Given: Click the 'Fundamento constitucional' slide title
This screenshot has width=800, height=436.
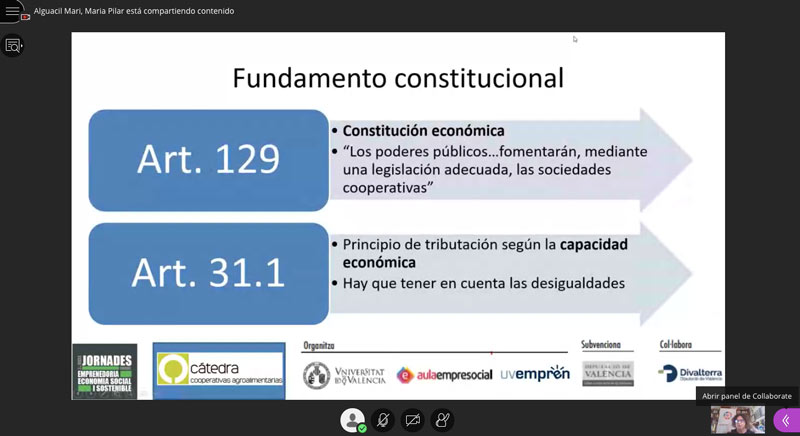Looking at the screenshot, I should (398, 78).
